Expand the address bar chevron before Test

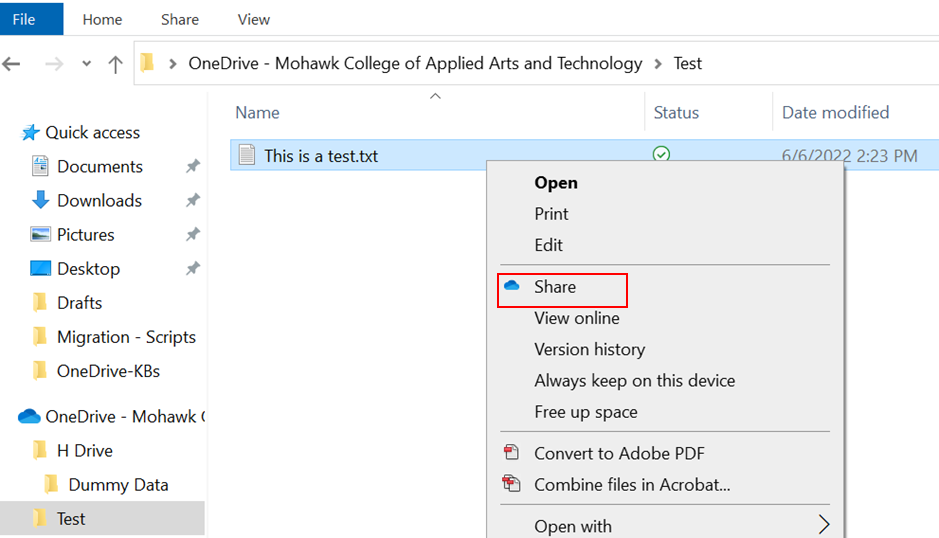click(658, 63)
